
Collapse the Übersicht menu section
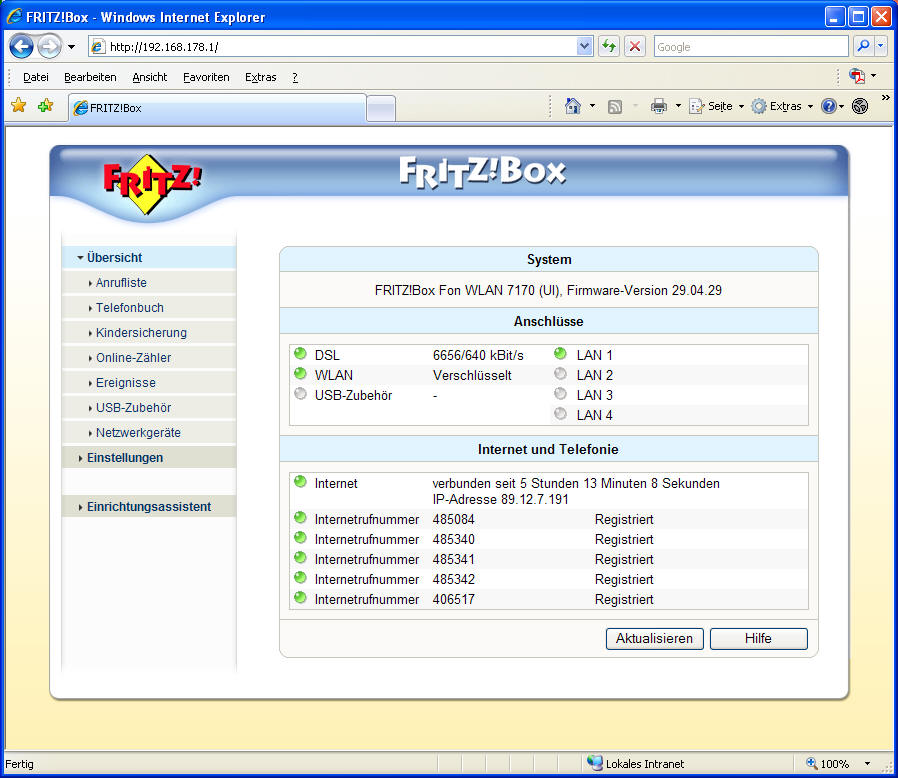point(149,258)
